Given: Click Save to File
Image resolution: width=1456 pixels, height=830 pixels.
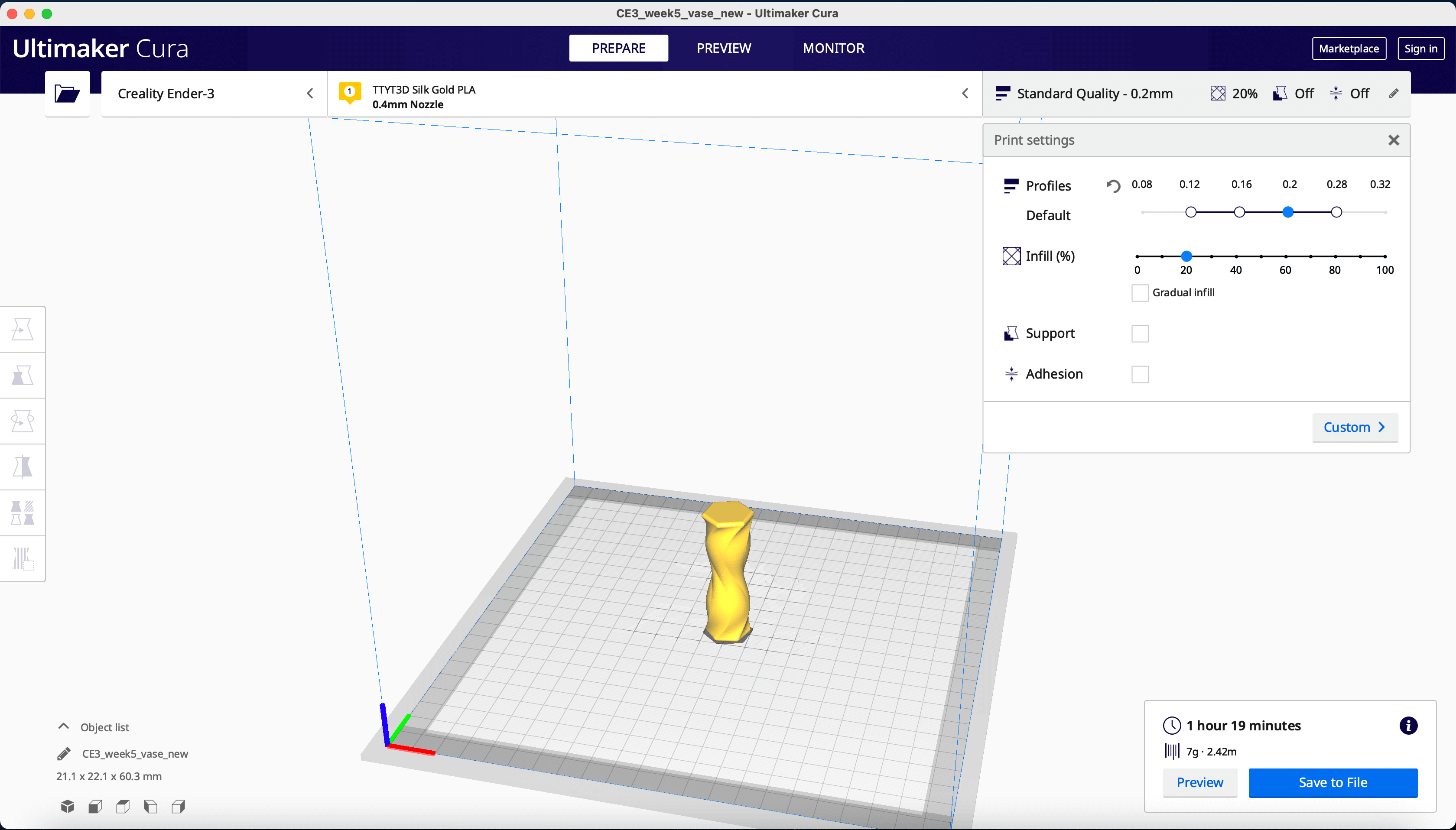Looking at the screenshot, I should pos(1333,782).
